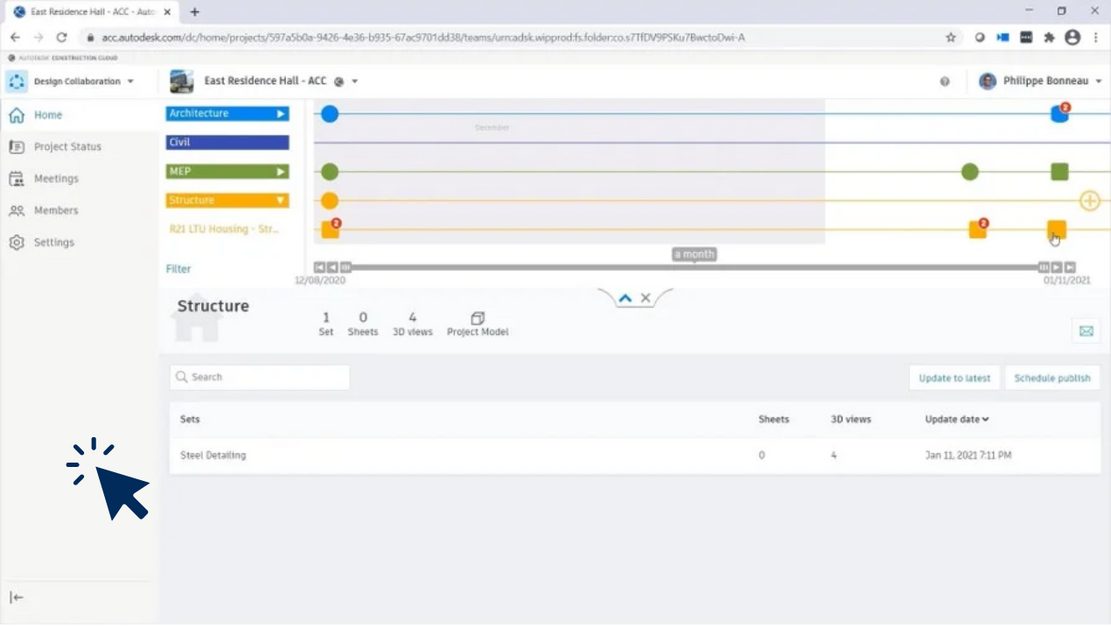Open the help menu
The height and width of the screenshot is (626, 1111).
coord(944,81)
